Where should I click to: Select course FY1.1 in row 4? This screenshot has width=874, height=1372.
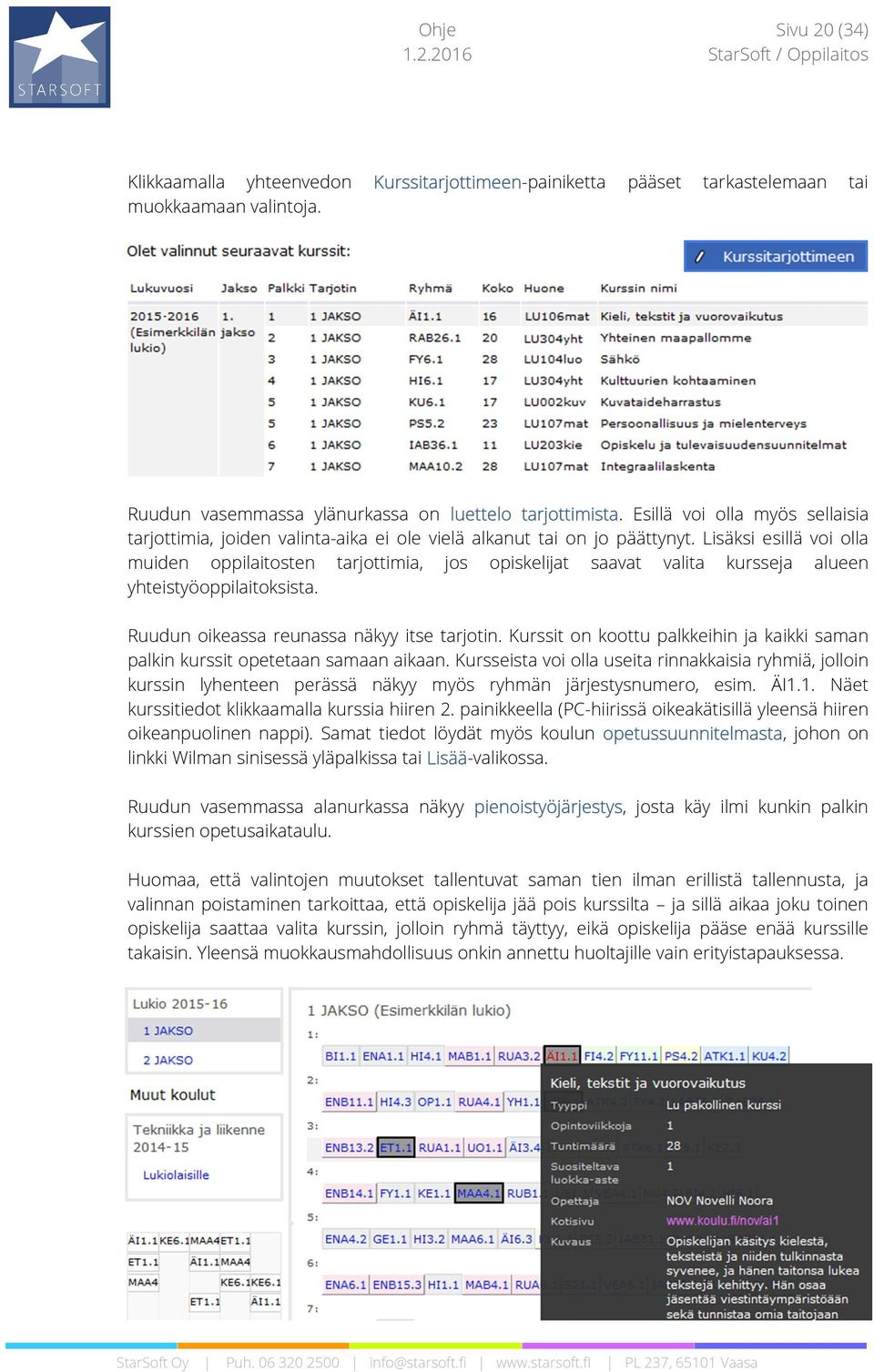coord(395,1193)
